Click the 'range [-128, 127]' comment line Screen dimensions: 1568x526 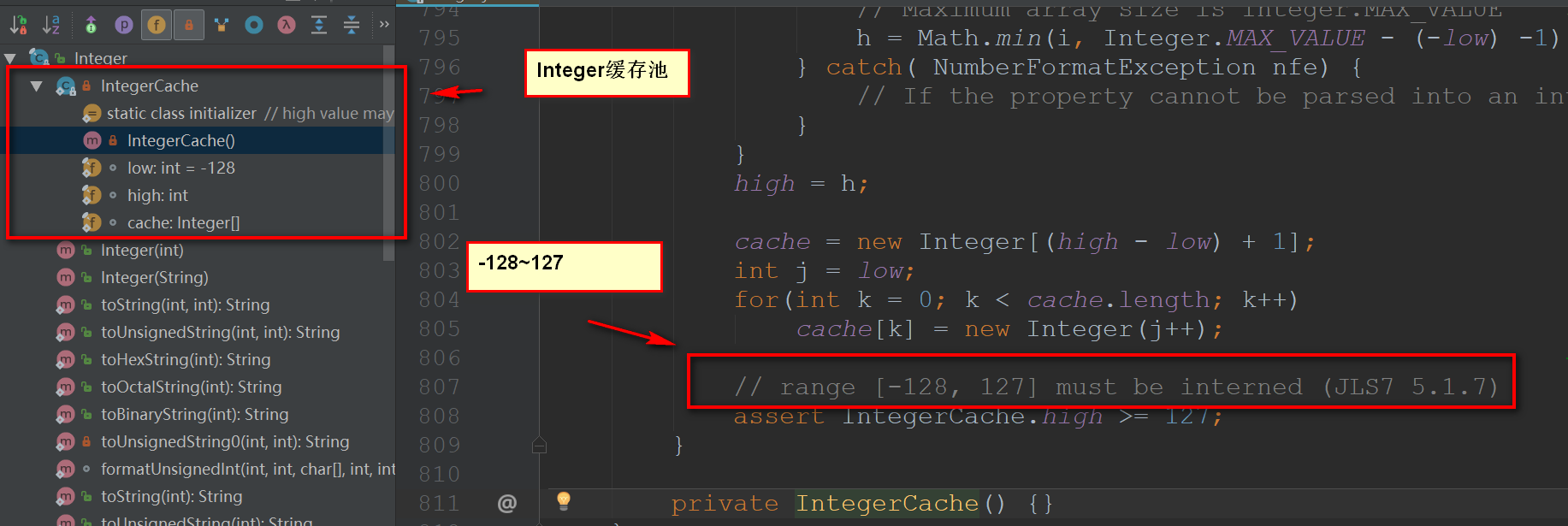(x=1115, y=387)
